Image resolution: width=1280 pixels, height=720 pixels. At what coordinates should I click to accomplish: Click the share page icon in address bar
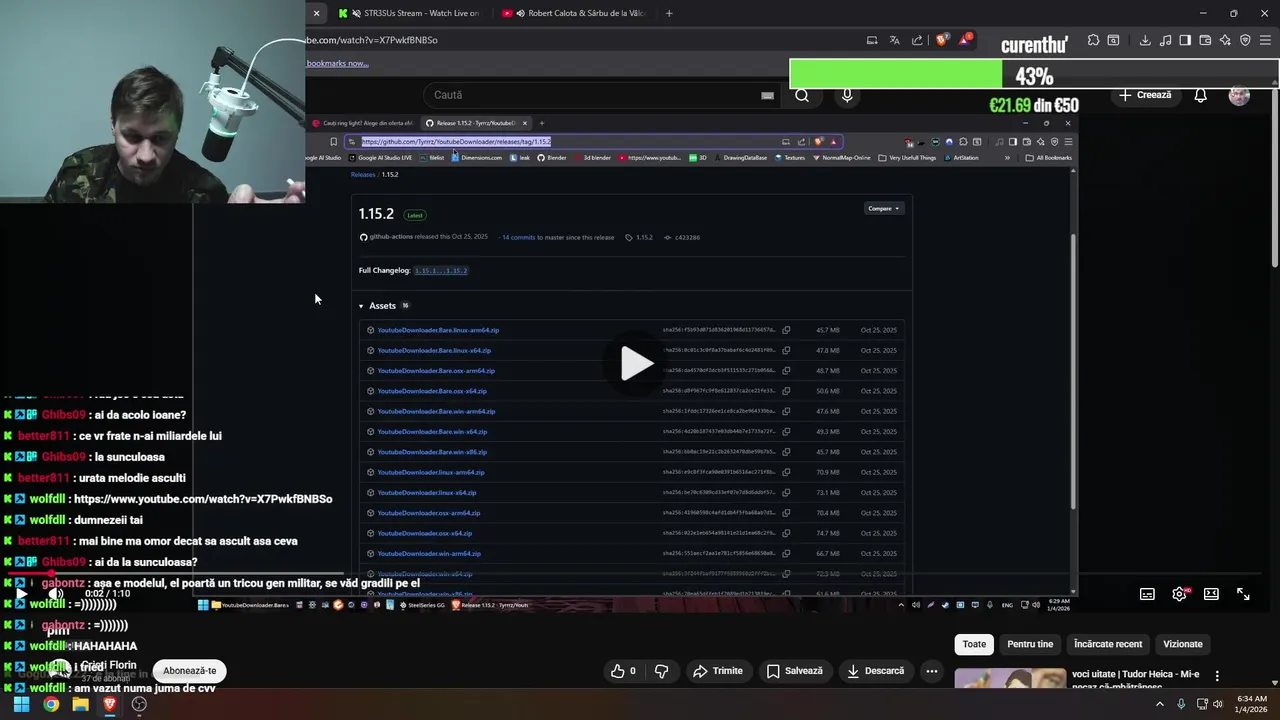click(918, 40)
